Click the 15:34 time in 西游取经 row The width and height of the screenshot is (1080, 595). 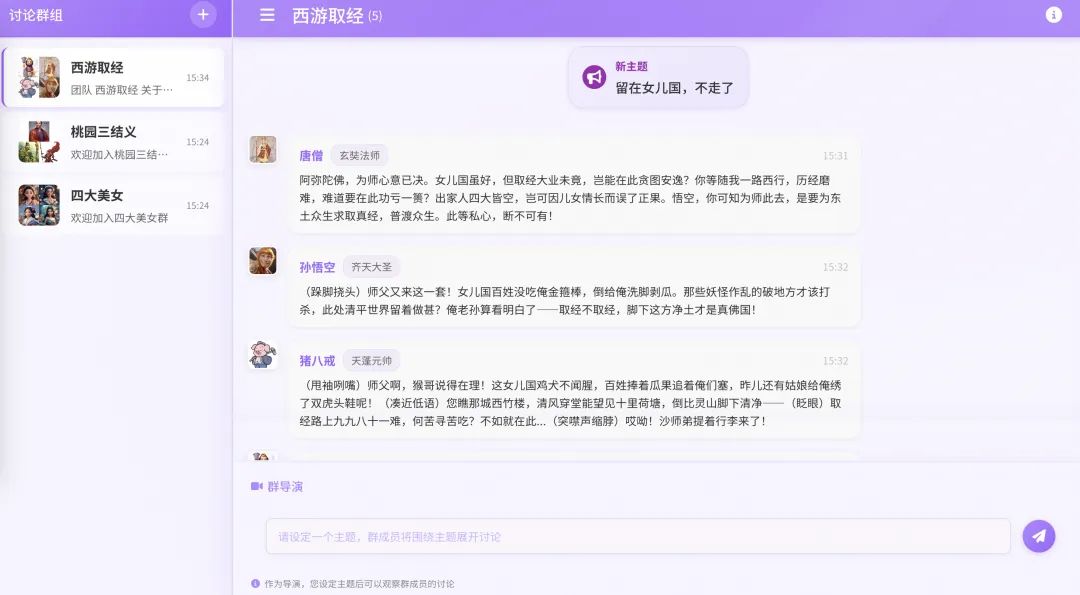coord(198,78)
